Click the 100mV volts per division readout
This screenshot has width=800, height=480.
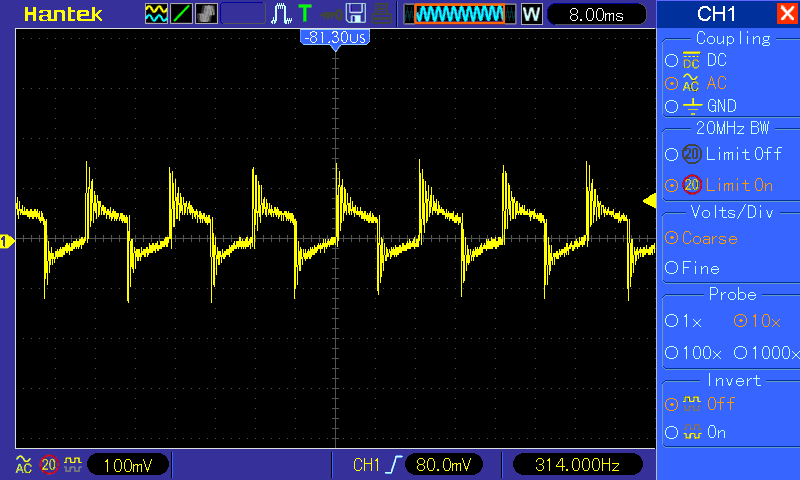[x=128, y=465]
